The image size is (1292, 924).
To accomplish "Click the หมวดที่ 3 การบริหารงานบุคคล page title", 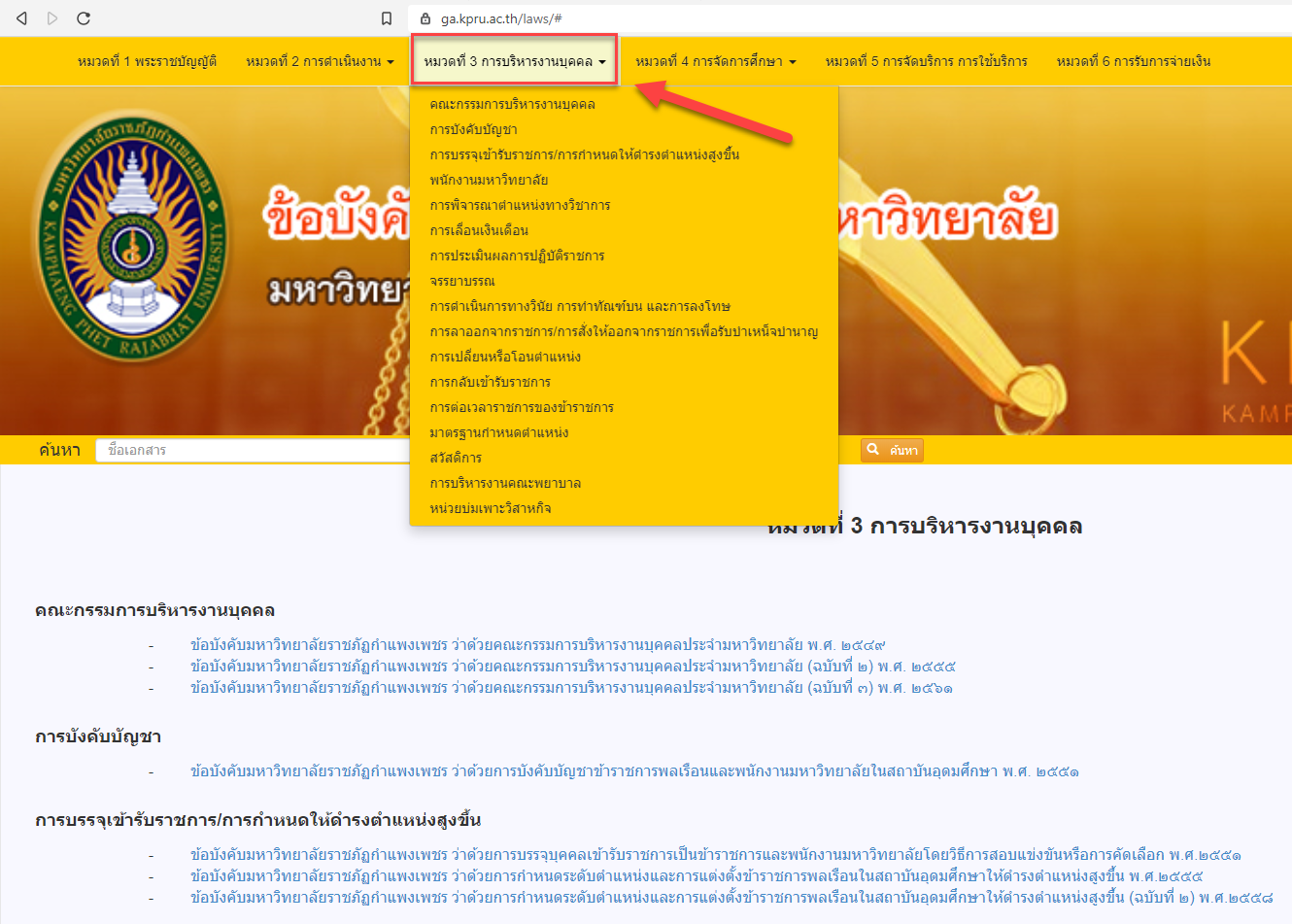I will [924, 527].
